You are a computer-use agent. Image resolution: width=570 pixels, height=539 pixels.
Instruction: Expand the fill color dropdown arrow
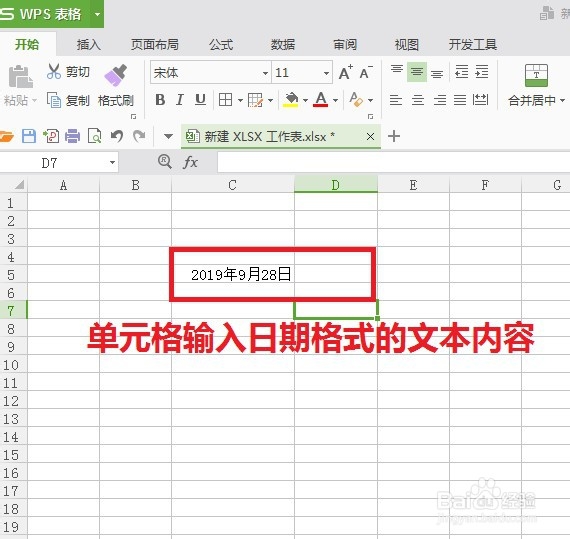(x=305, y=100)
